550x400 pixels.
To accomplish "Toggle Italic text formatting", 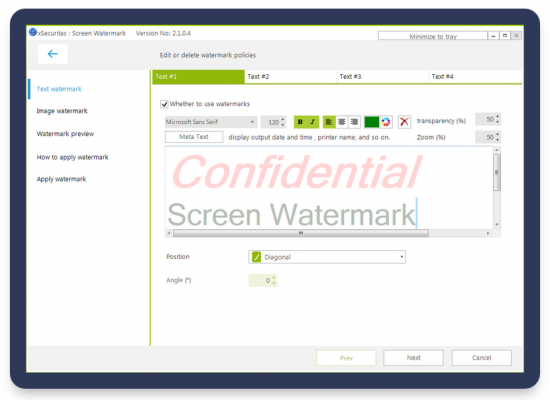I will pyautogui.click(x=313, y=122).
